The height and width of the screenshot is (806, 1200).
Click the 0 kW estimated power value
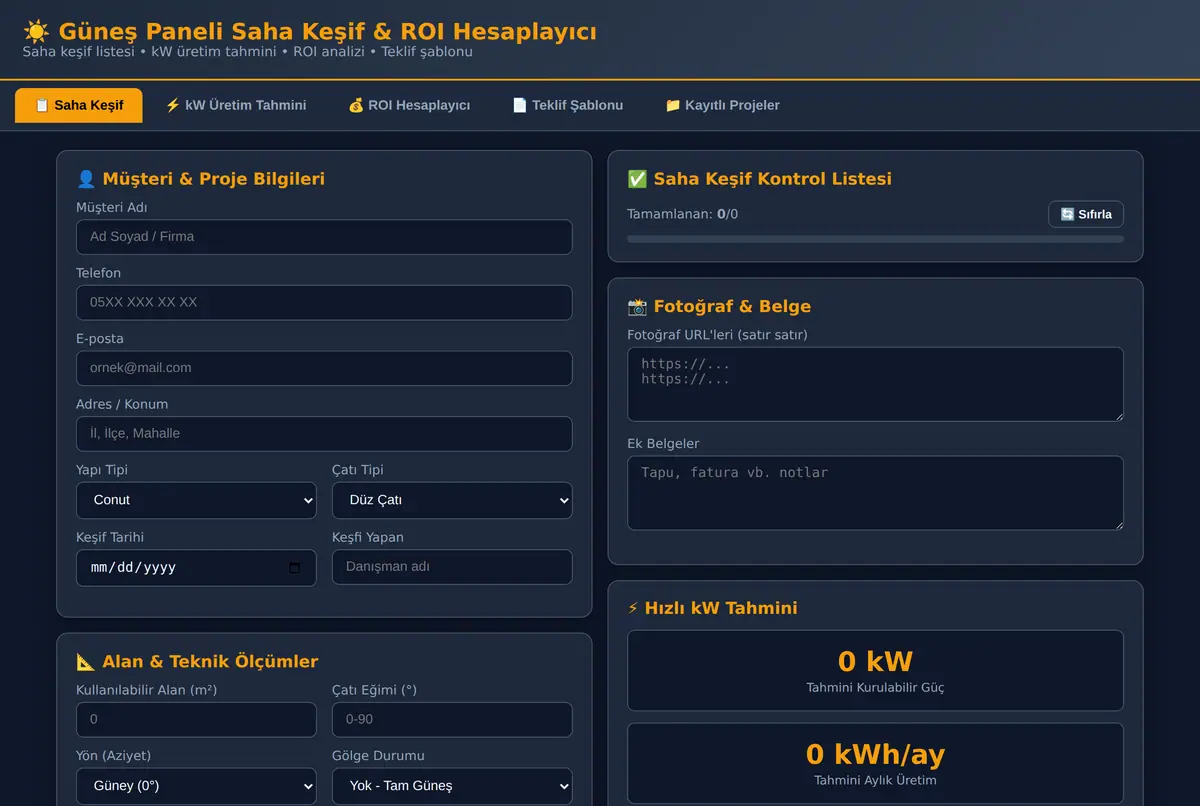click(x=875, y=661)
